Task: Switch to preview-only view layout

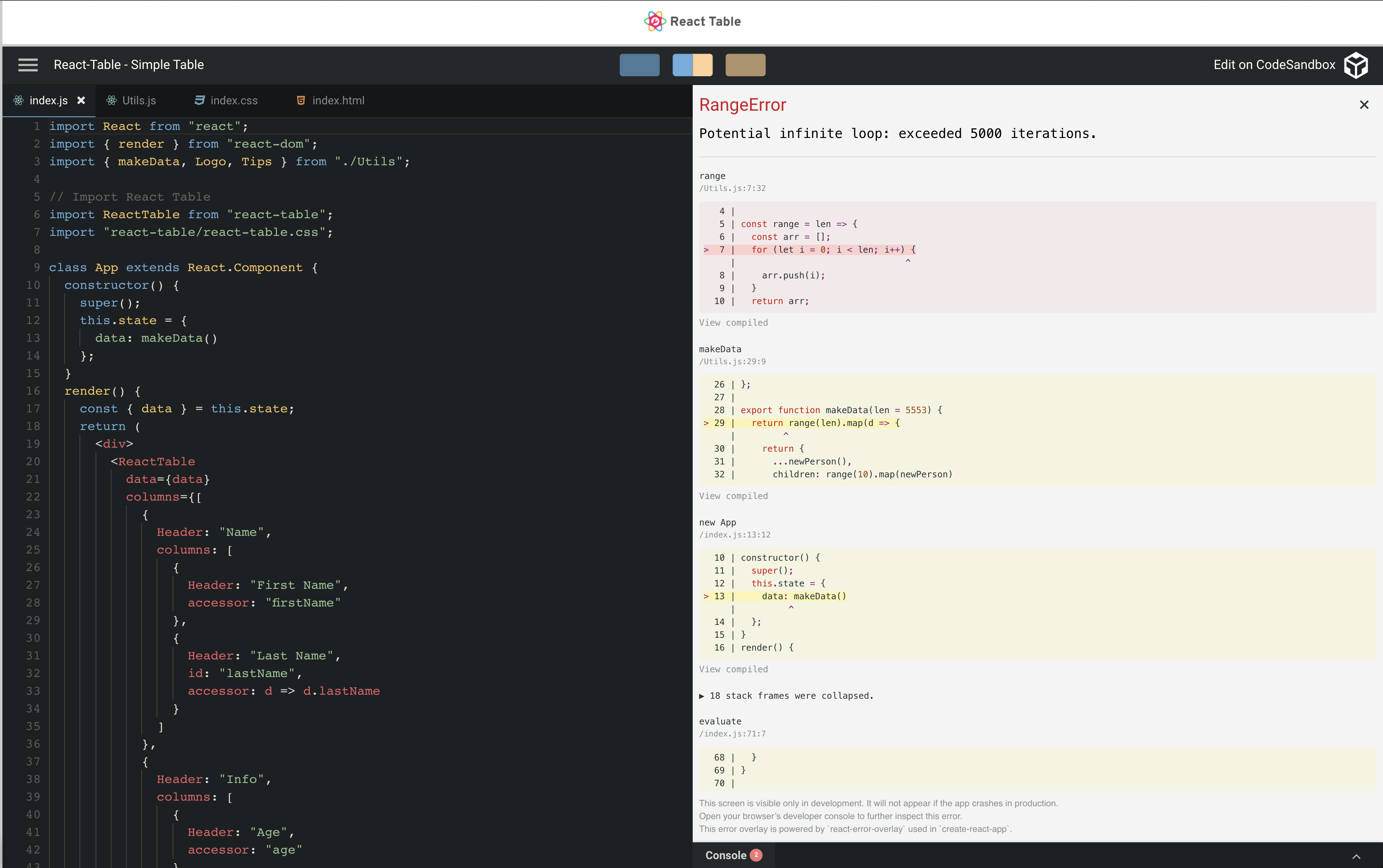Action: [x=746, y=65]
